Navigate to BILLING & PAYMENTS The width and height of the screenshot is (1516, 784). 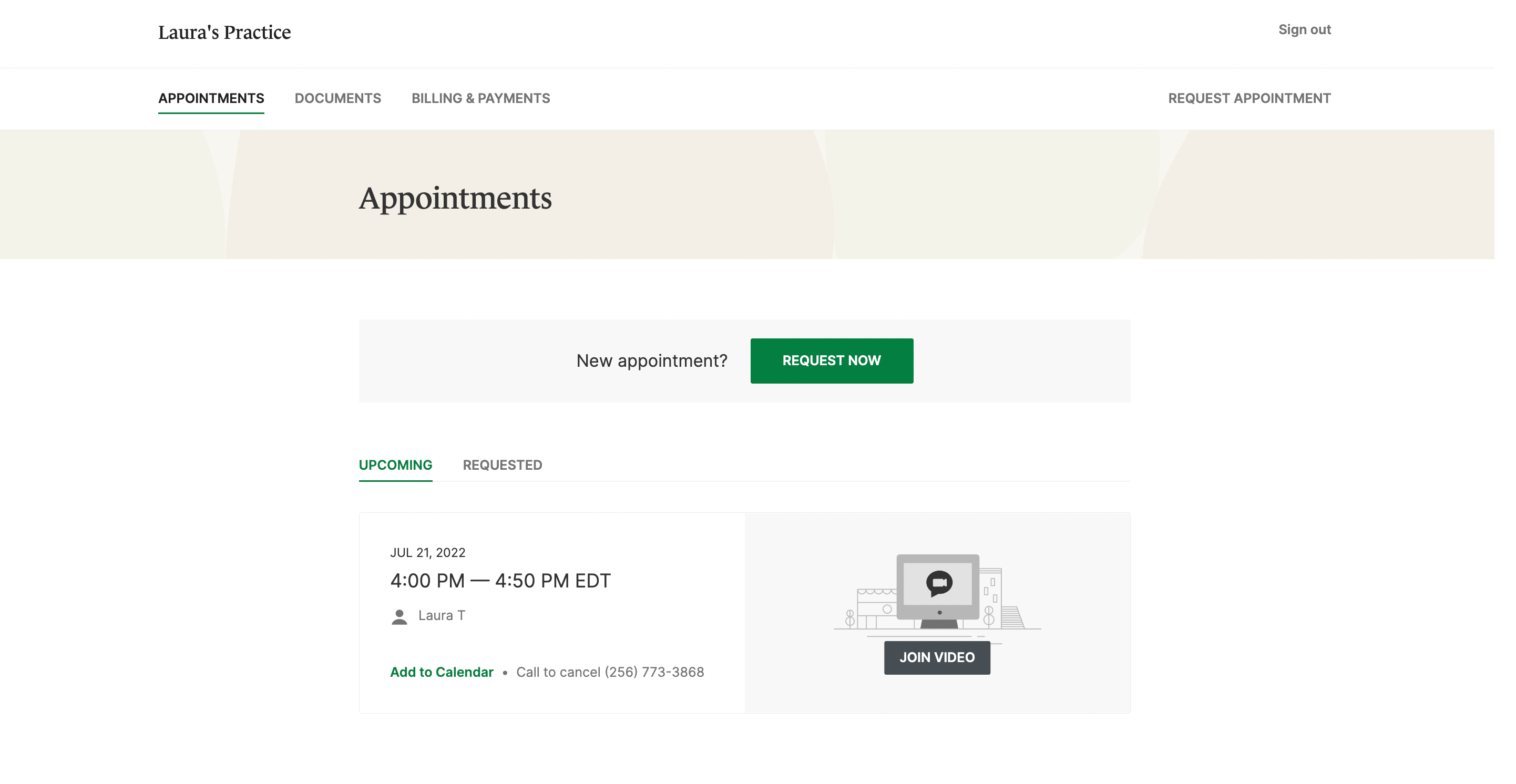[x=481, y=98]
